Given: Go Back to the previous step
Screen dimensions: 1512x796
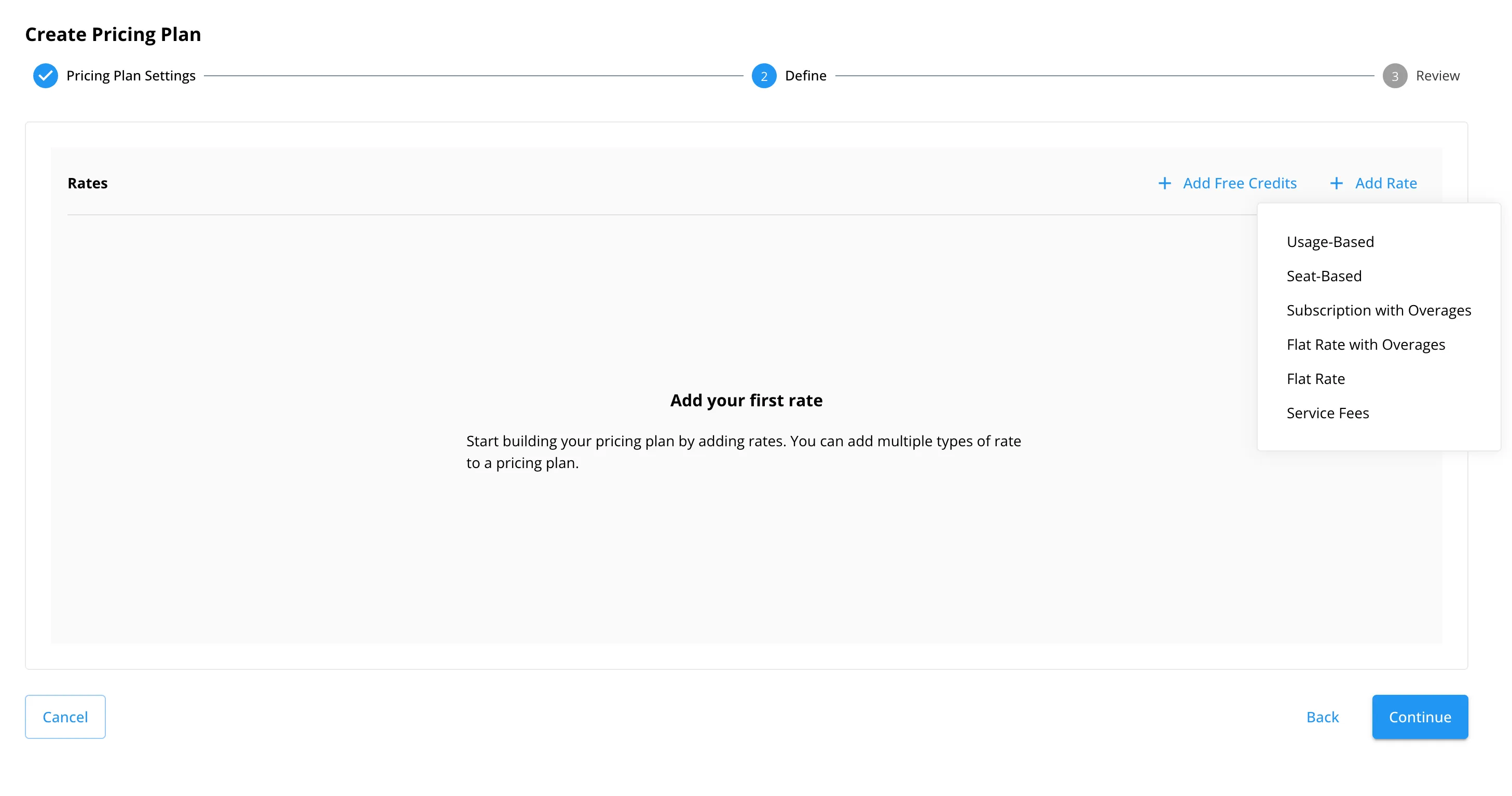Looking at the screenshot, I should (1323, 717).
